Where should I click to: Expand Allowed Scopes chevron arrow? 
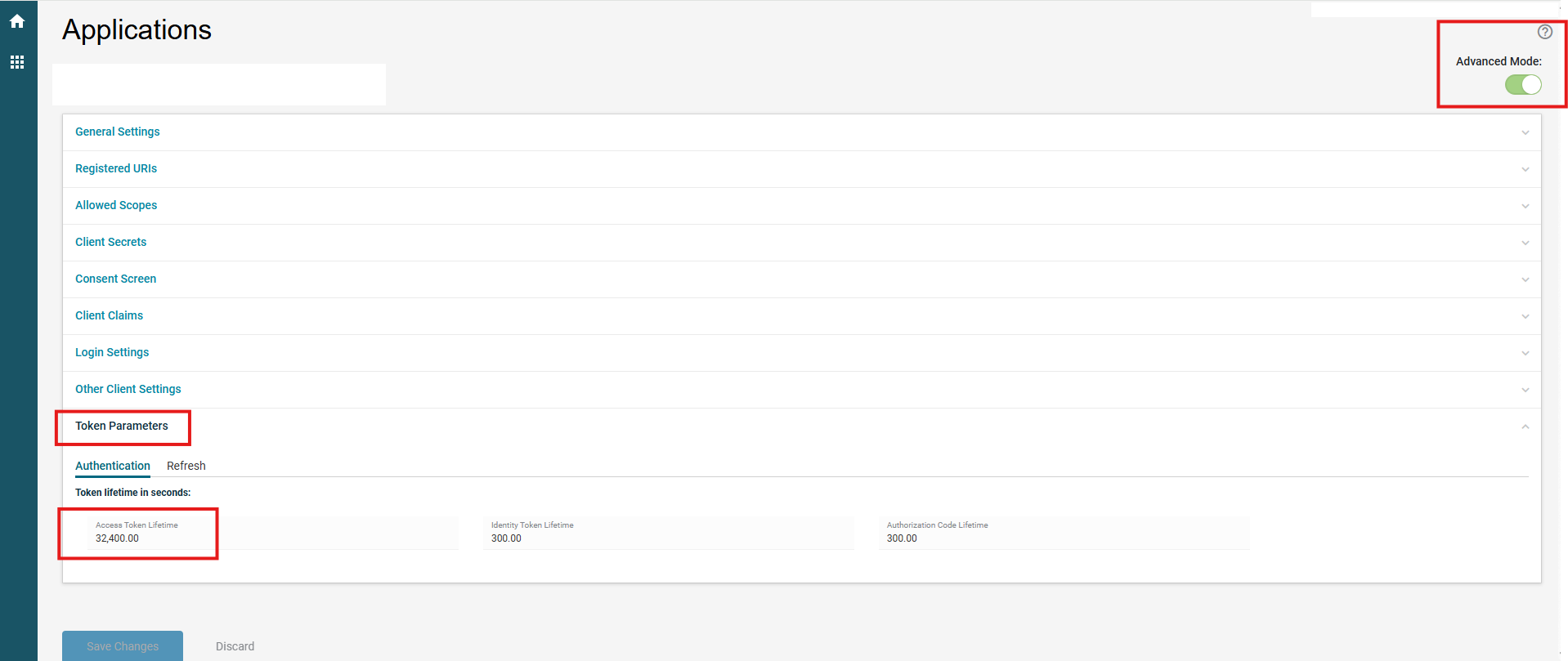[1525, 206]
